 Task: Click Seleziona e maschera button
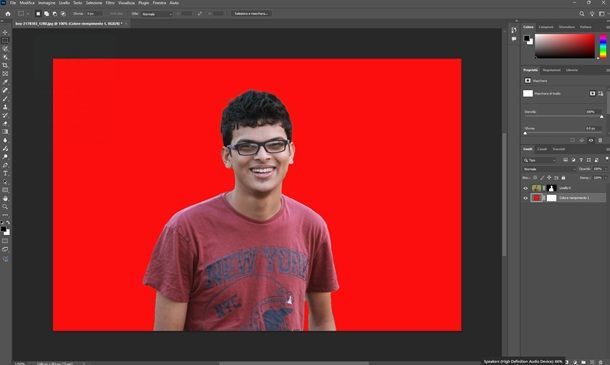tap(251, 14)
